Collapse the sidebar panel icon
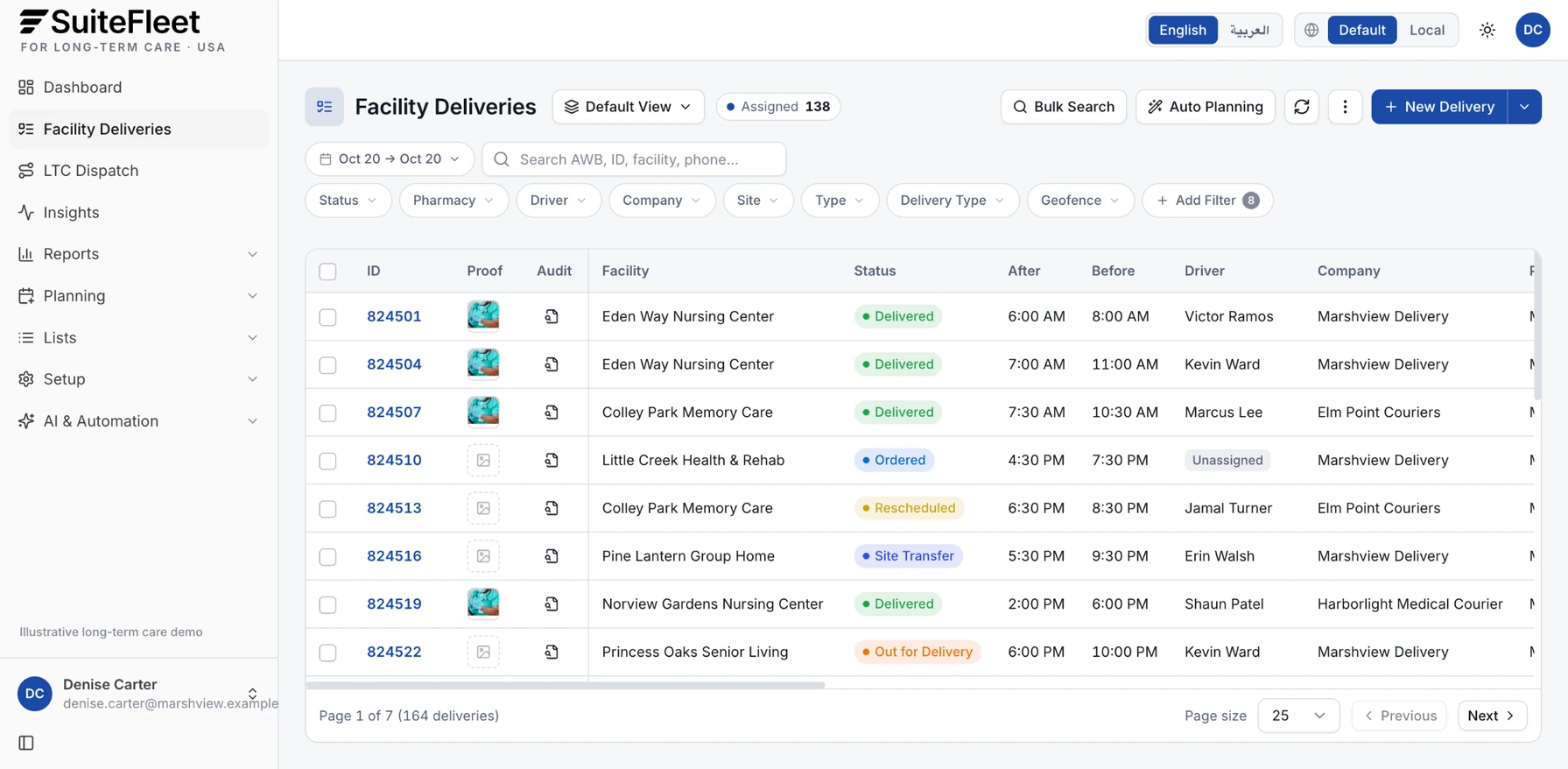1568x769 pixels. coord(26,743)
